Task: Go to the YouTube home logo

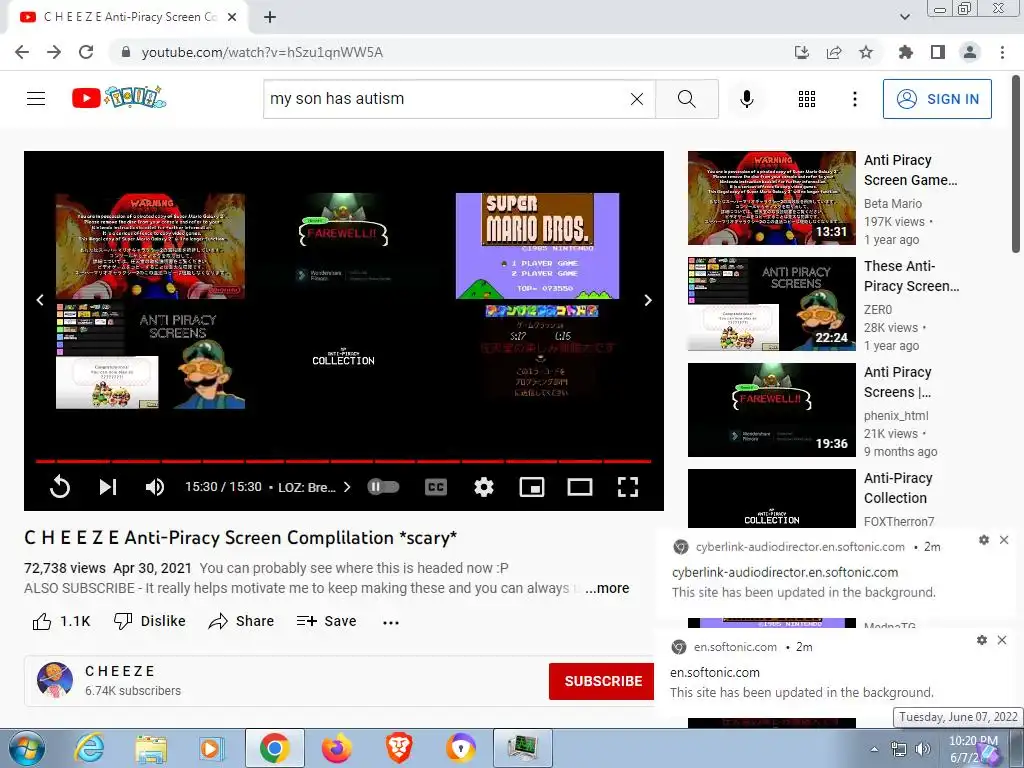Action: point(119,98)
